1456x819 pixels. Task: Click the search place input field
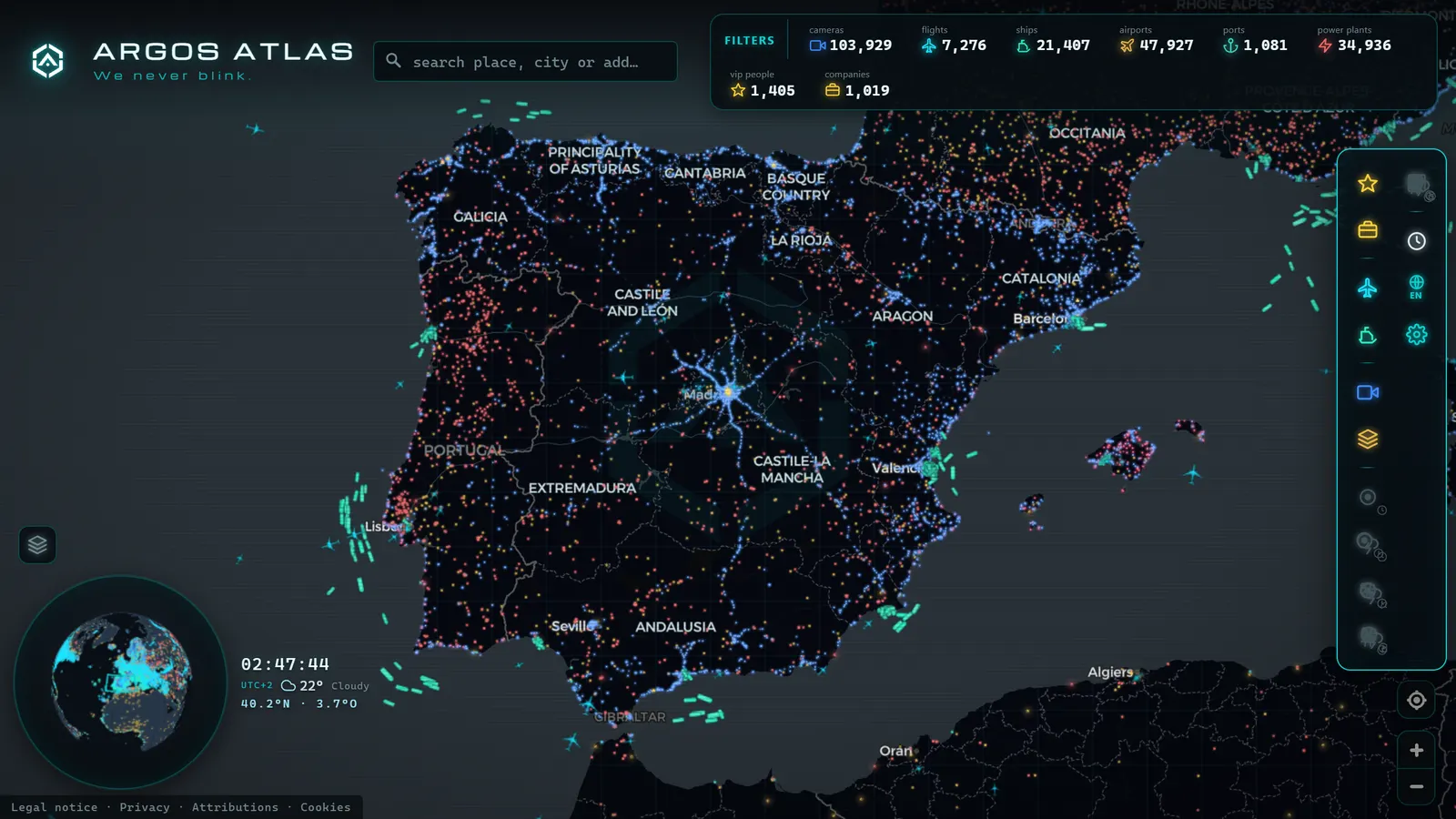[x=525, y=61]
